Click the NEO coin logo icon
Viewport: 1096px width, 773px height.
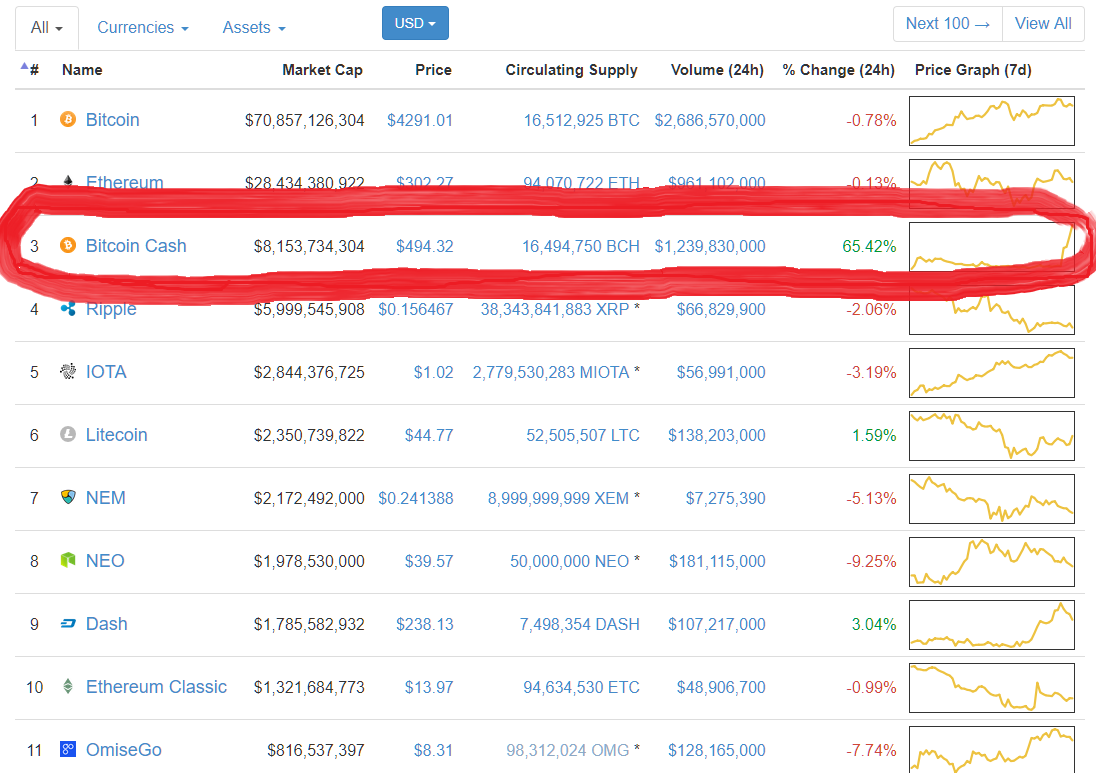coord(67,561)
